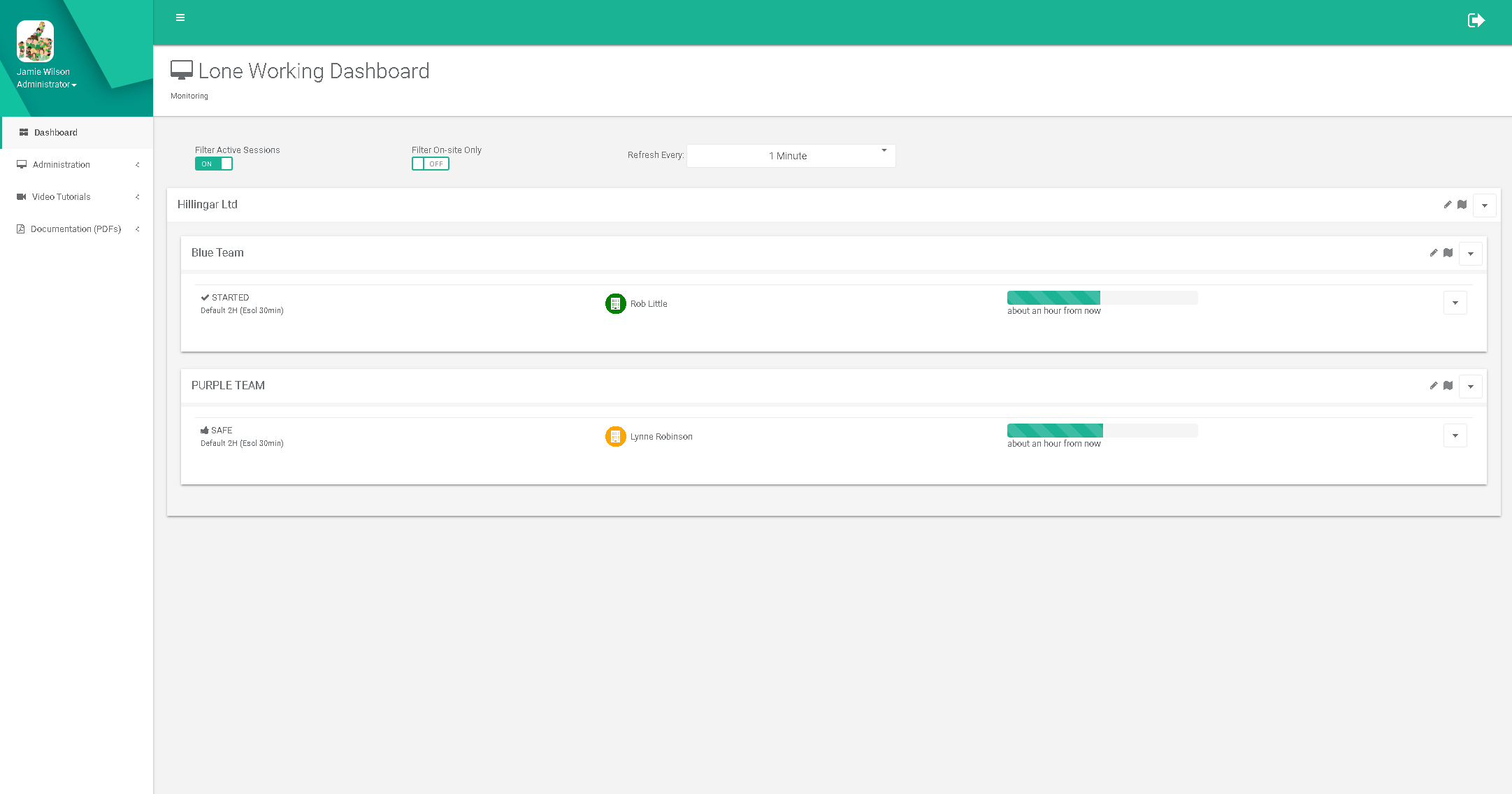Viewport: 1512px width, 794px height.
Task: Click the edit pencil for Hillingar Ltd
Action: (x=1448, y=205)
